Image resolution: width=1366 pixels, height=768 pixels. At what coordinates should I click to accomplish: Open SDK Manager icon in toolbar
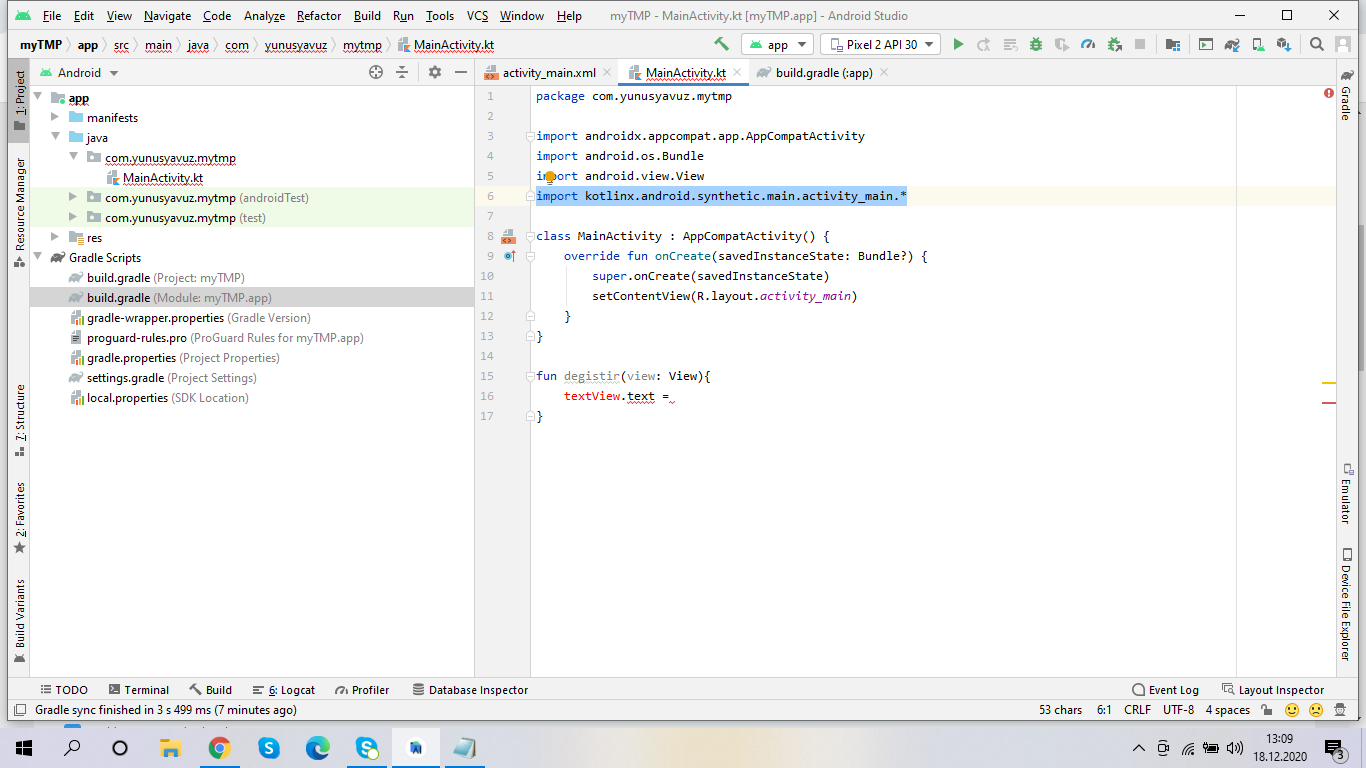[1284, 44]
